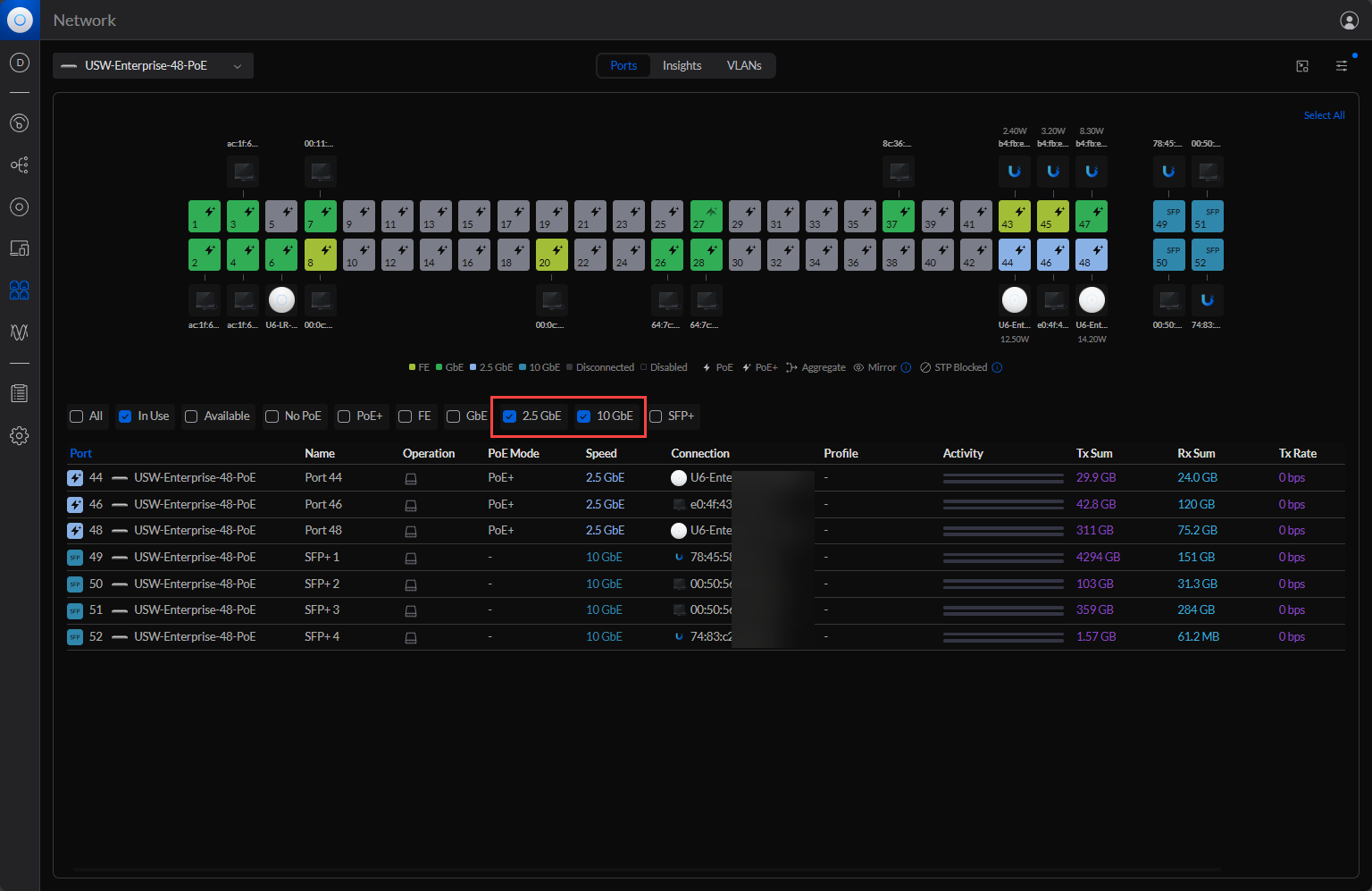Enable the SFP+ filter checkbox

coord(657,416)
